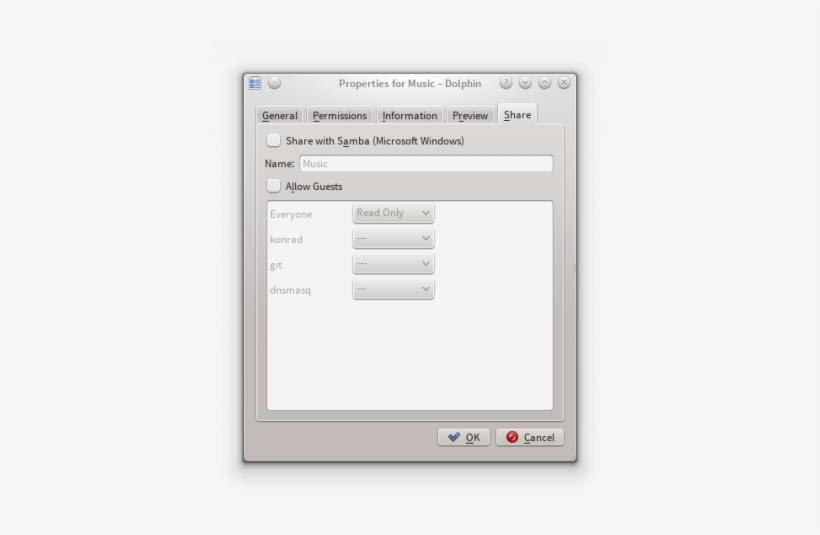
Task: Toggle the Allow Guests checkbox
Action: [274, 186]
